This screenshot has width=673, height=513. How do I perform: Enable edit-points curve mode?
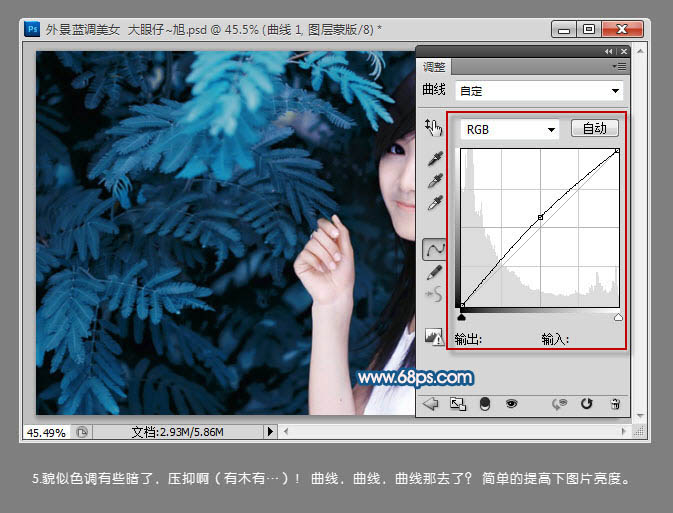click(x=435, y=248)
